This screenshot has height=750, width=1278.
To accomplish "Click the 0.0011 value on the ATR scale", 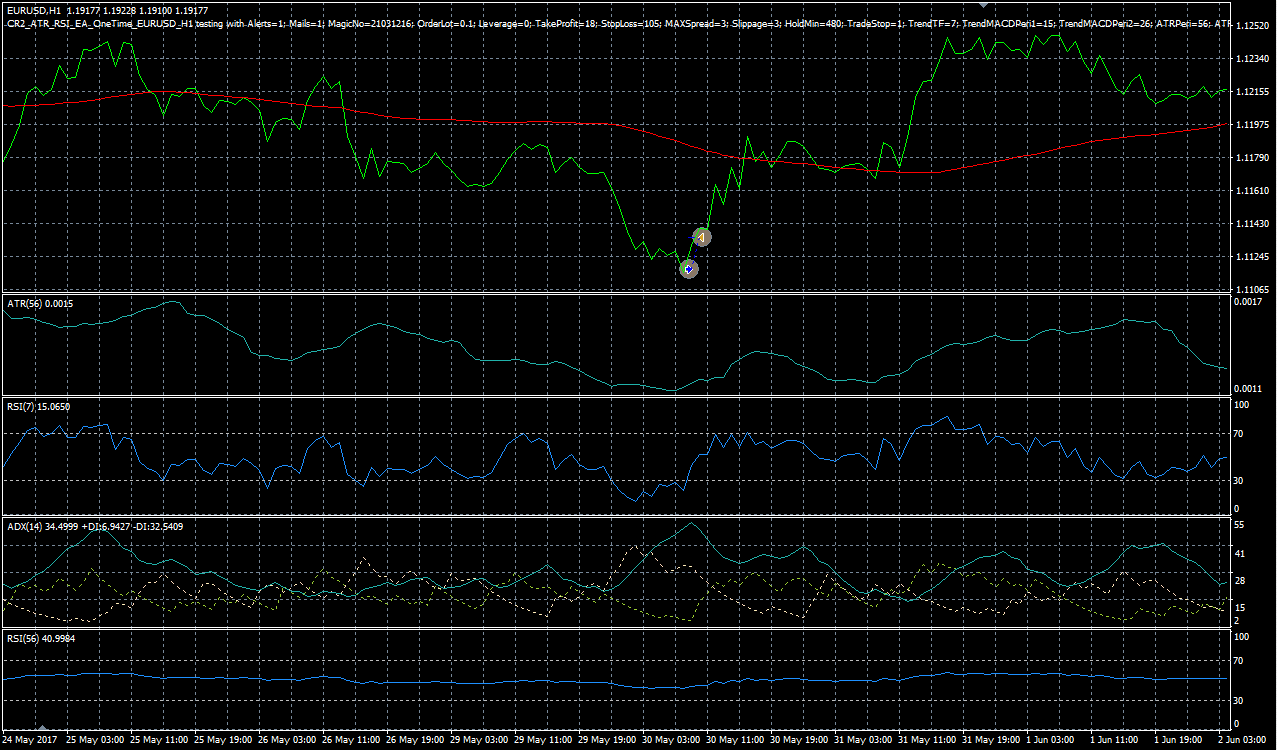I will point(1247,388).
